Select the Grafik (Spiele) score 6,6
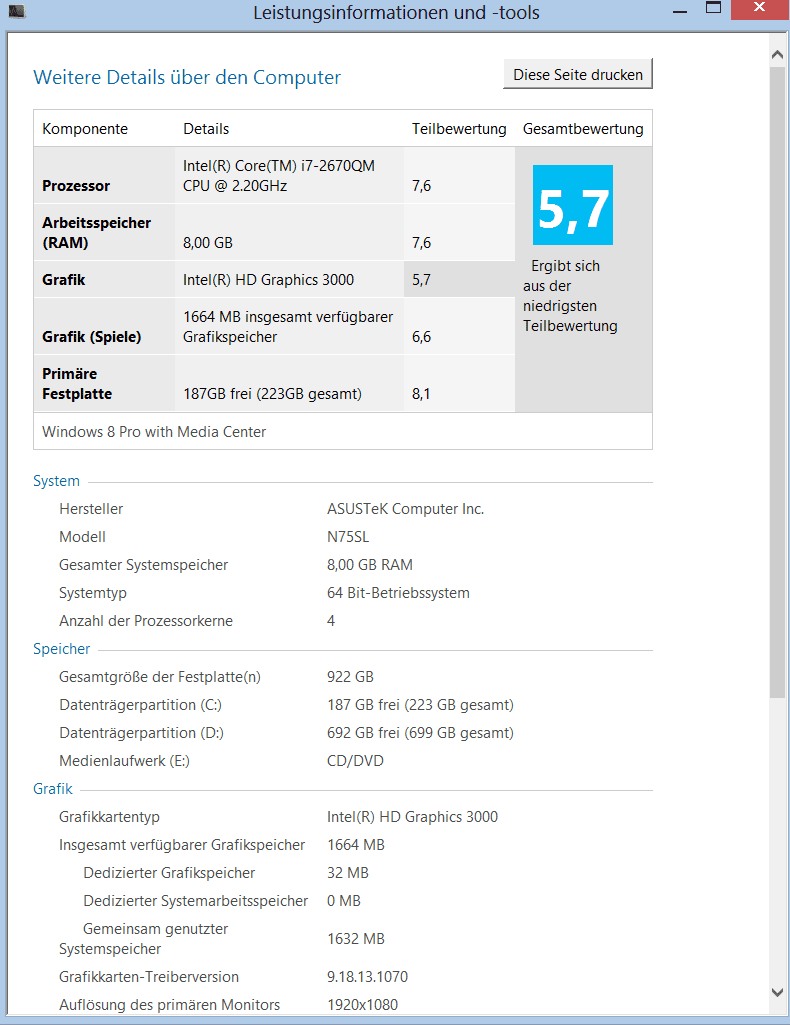This screenshot has width=790, height=1025. (421, 337)
